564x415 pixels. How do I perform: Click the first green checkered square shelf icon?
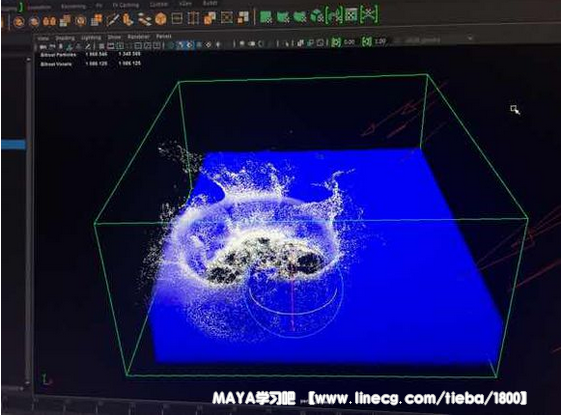pyautogui.click(x=266, y=17)
